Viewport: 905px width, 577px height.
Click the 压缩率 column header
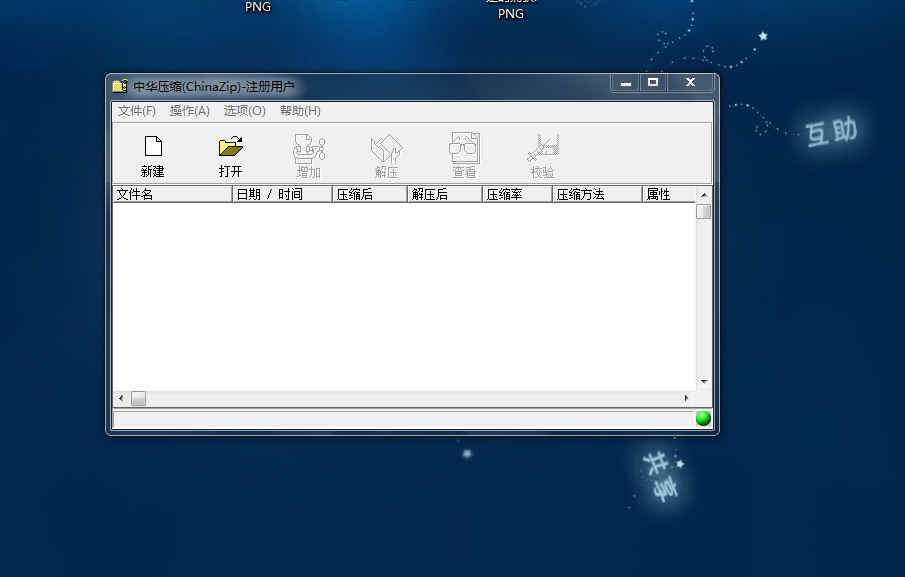[x=518, y=194]
